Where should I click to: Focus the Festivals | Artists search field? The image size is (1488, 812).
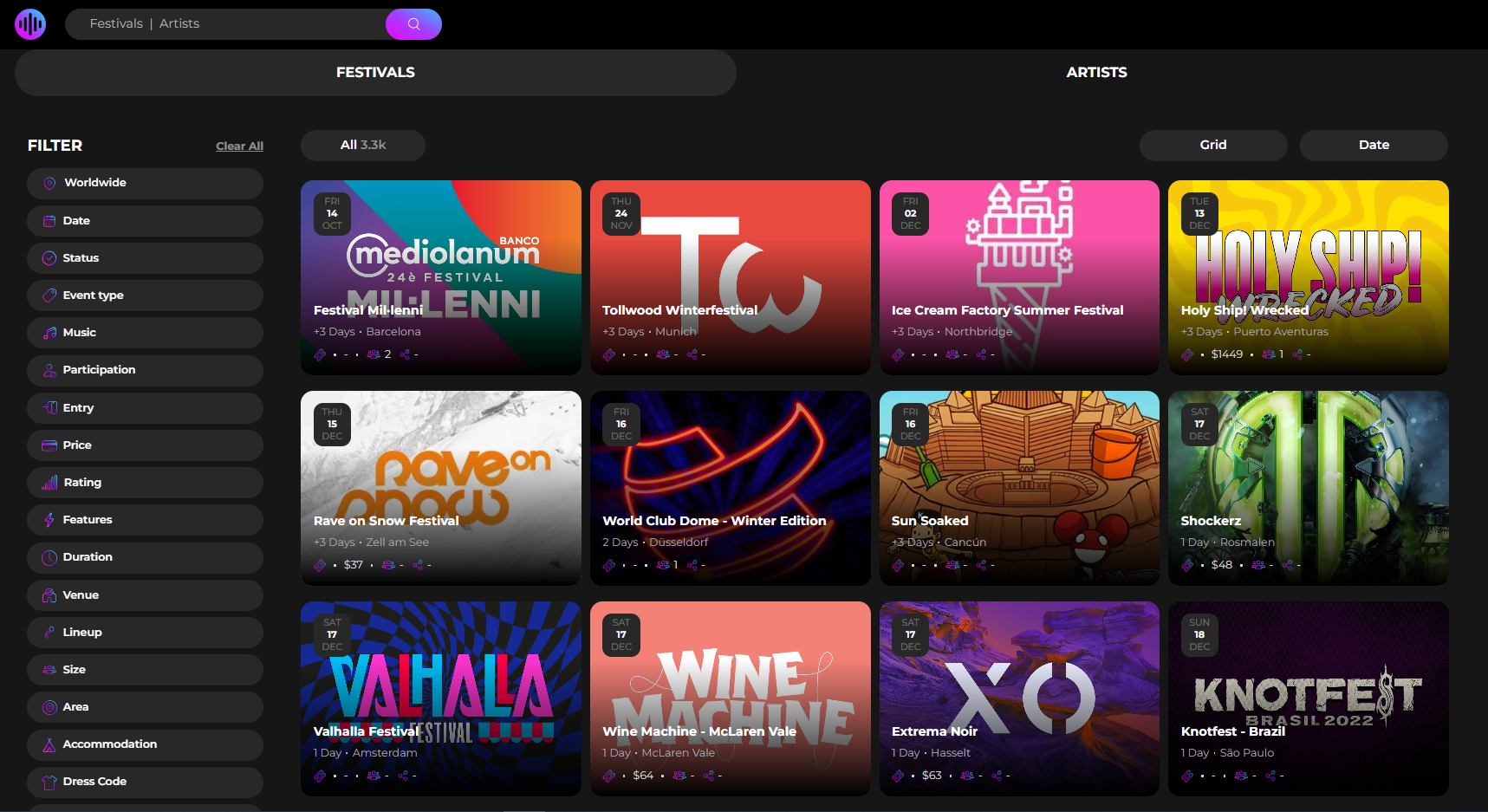pyautogui.click(x=225, y=24)
